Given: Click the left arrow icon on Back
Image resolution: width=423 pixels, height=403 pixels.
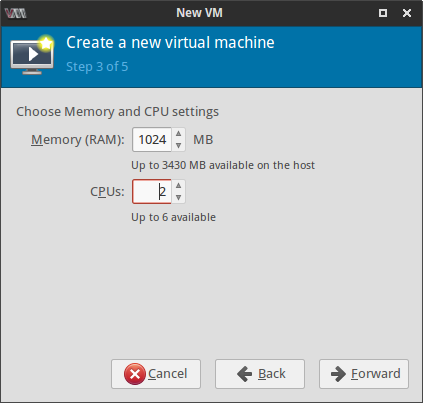Looking at the screenshot, I should (x=245, y=374).
